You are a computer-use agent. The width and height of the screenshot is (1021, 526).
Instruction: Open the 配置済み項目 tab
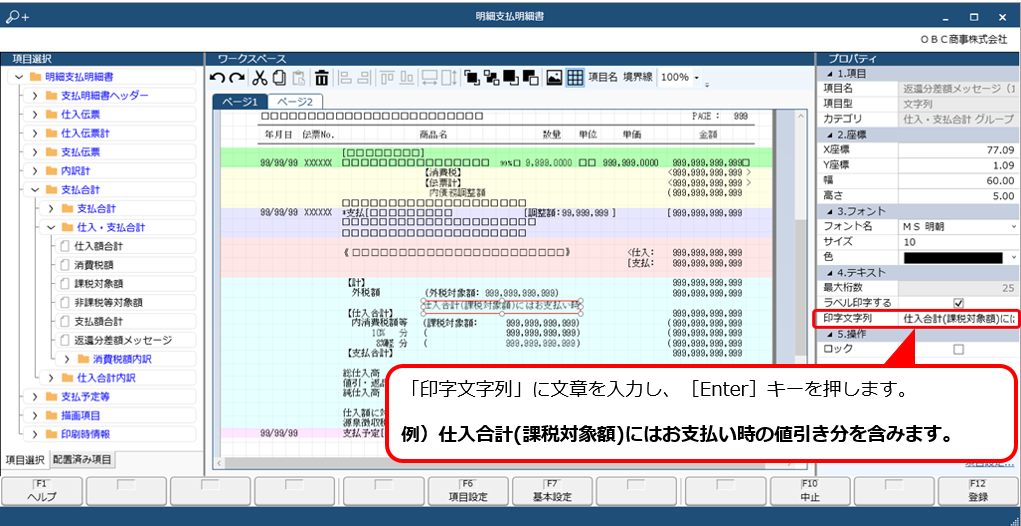82,460
